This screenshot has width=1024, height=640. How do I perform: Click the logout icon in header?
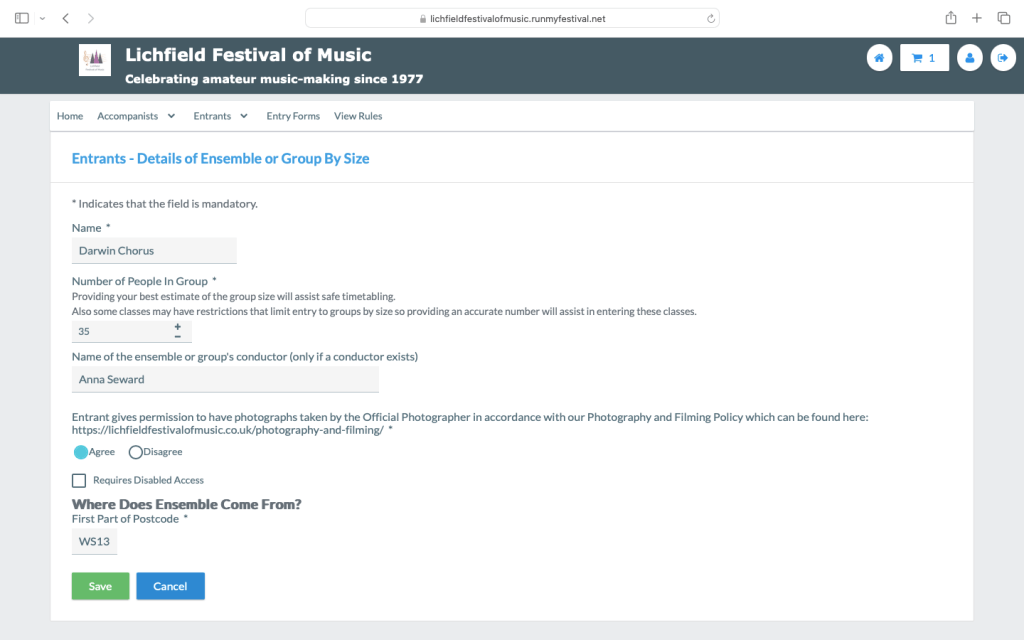click(1002, 58)
